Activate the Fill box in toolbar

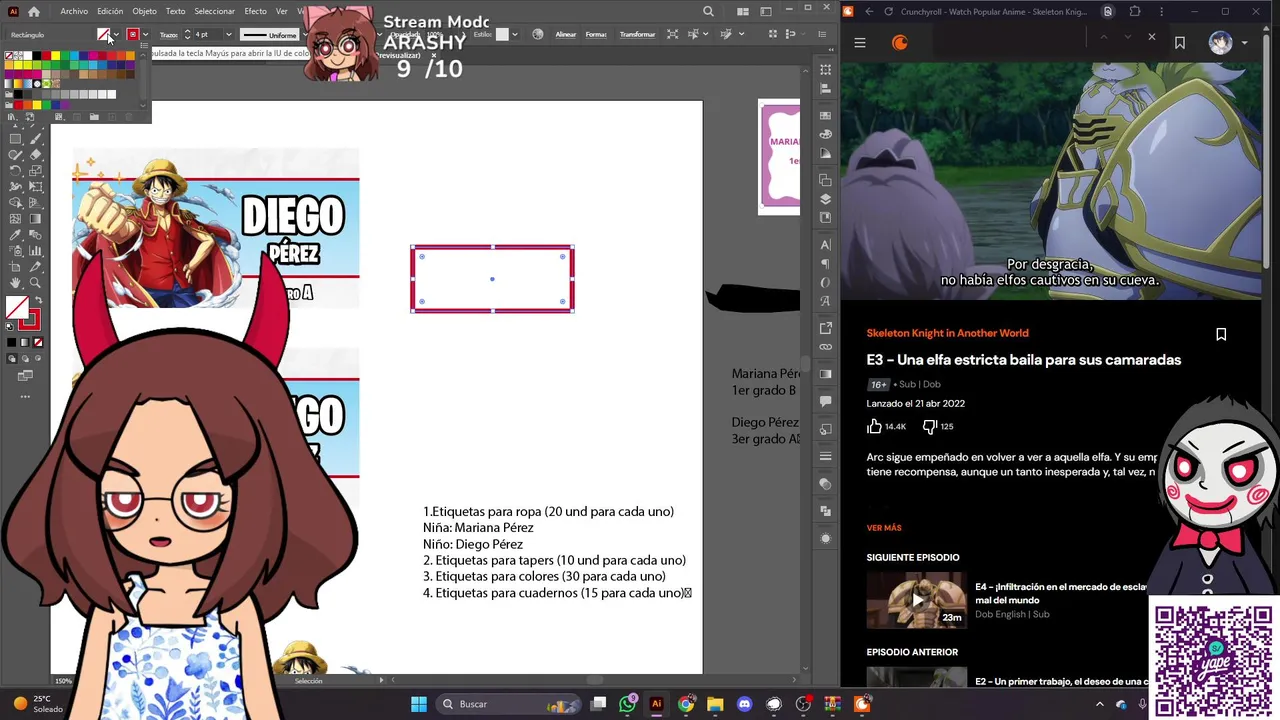17,307
